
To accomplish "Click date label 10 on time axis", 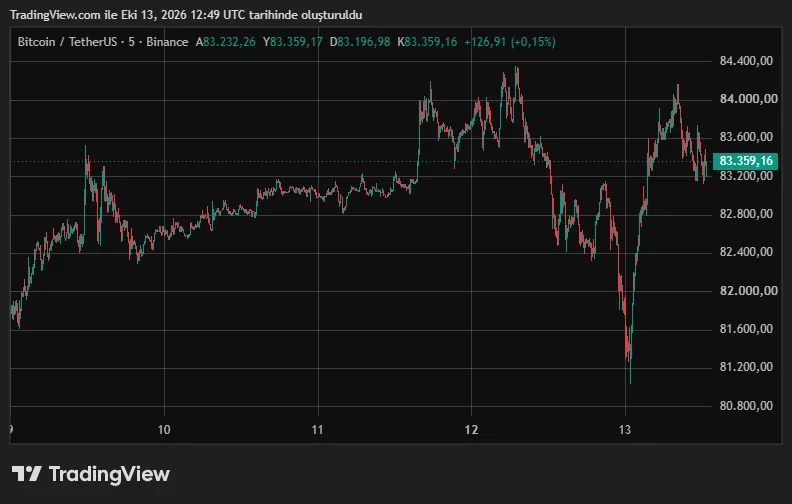I will [x=164, y=430].
